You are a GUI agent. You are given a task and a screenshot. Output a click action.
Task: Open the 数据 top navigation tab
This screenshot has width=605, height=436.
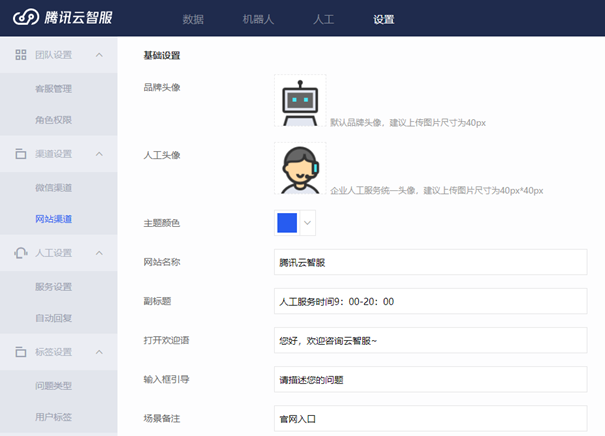tap(193, 19)
